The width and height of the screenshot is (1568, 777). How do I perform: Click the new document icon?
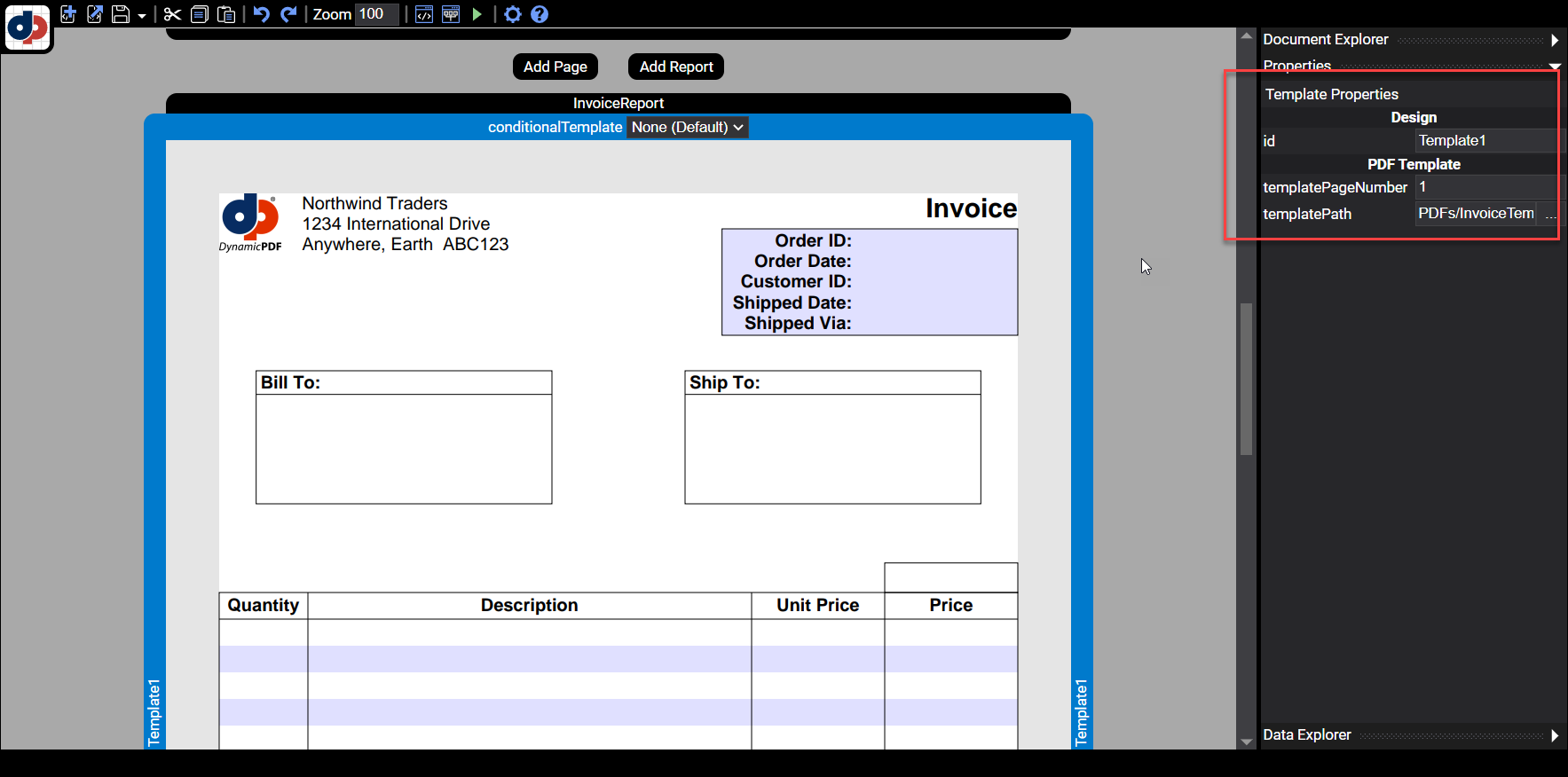click(68, 14)
